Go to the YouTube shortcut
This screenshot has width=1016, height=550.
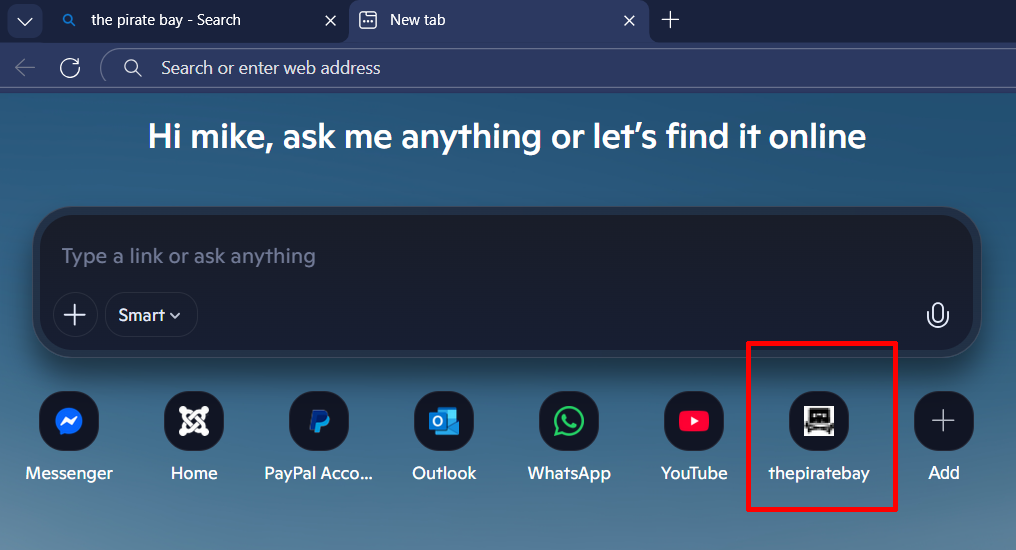click(x=694, y=421)
